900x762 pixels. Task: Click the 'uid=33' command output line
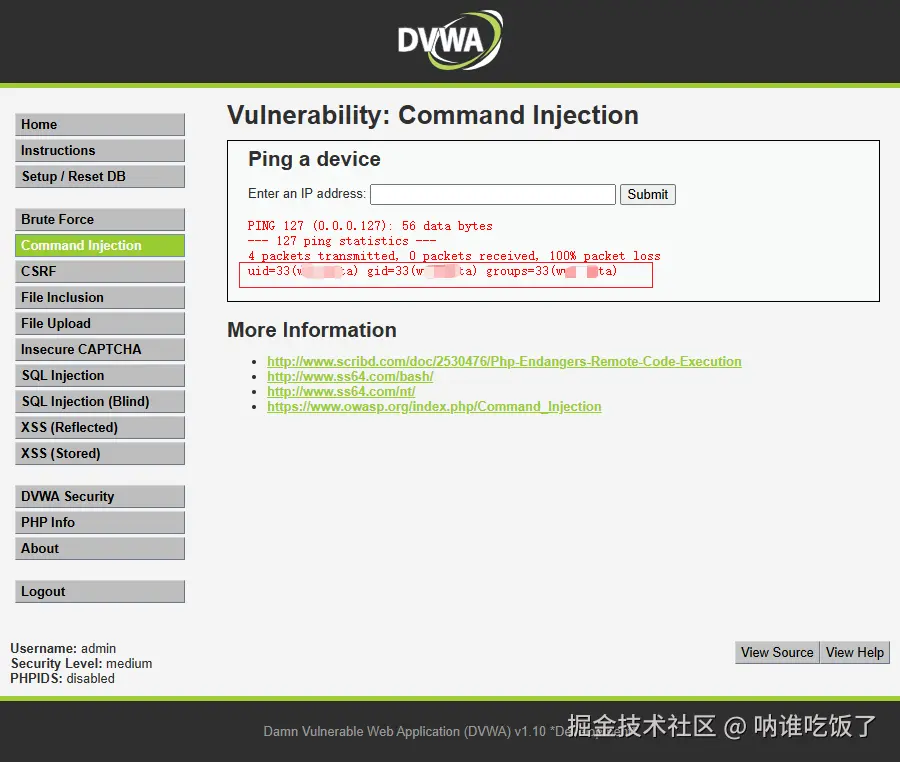432,271
